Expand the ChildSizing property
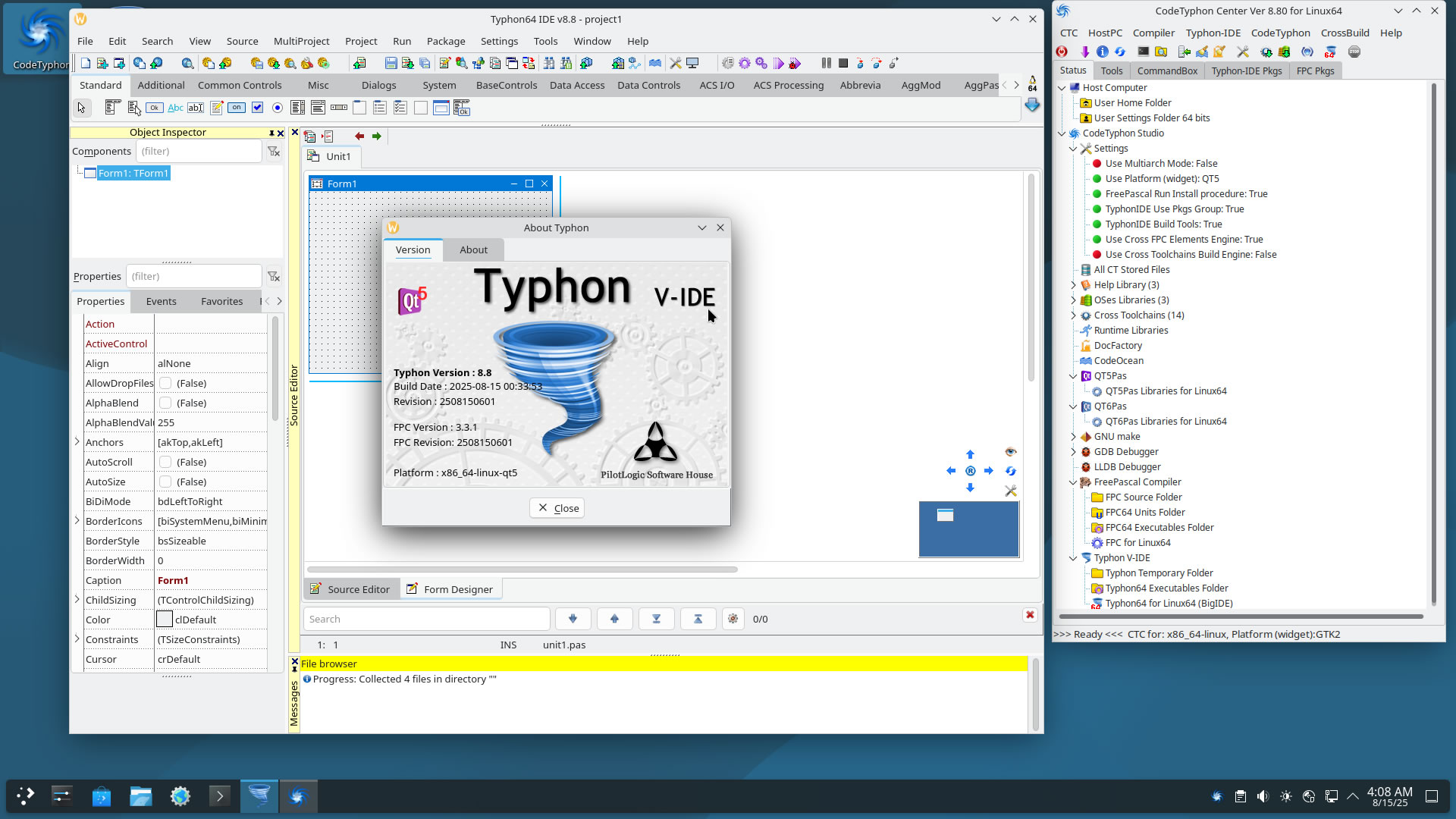The image size is (1456, 819). tap(77, 599)
